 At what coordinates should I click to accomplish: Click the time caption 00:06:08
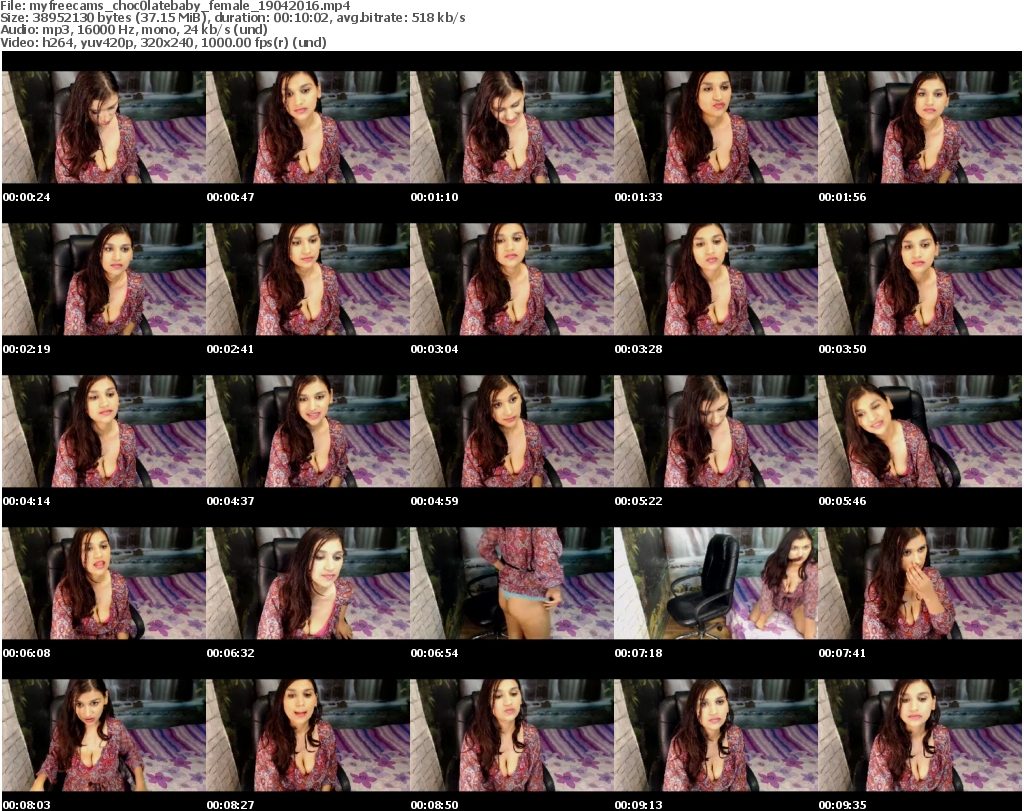pyautogui.click(x=26, y=652)
